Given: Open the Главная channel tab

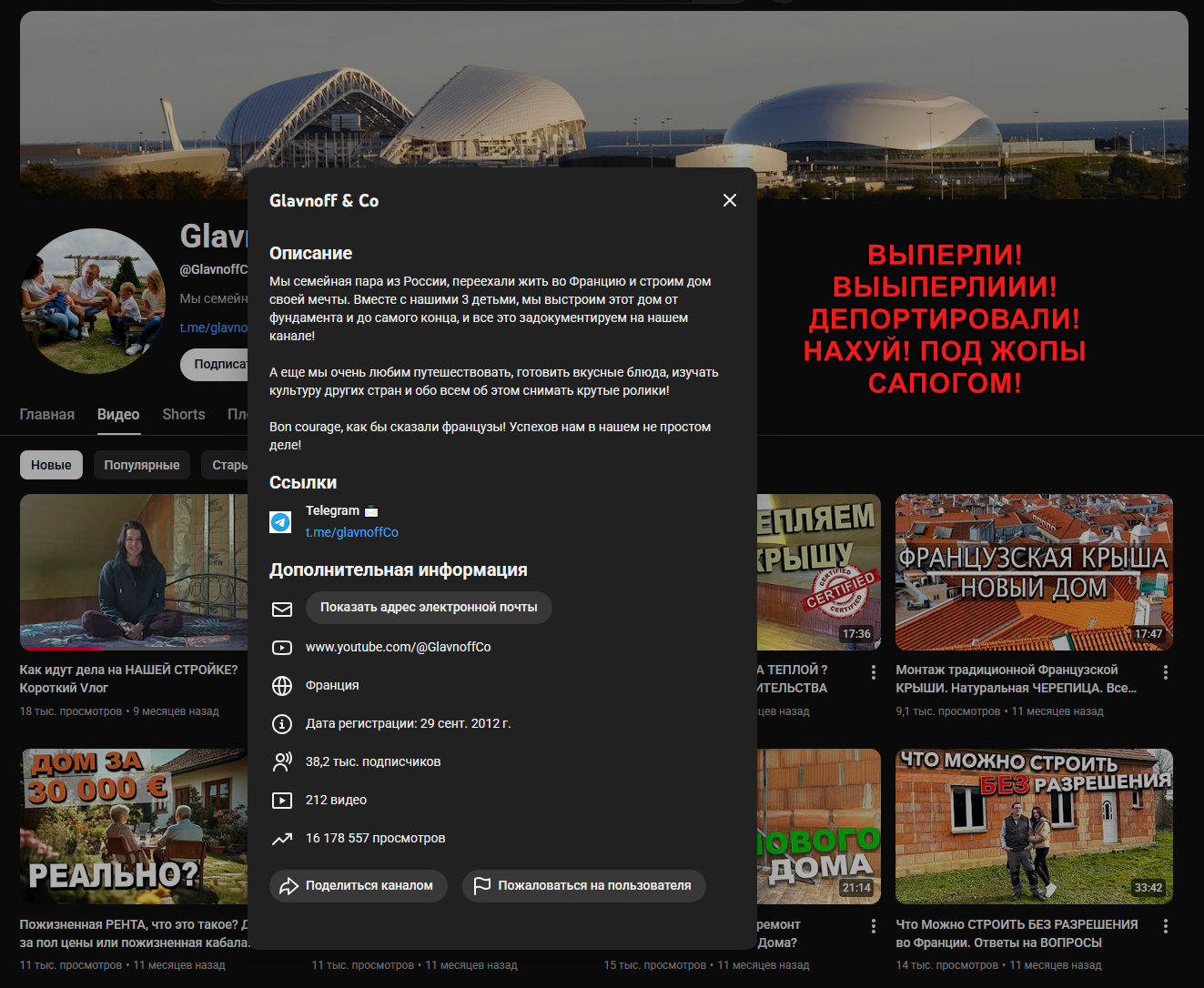Looking at the screenshot, I should [47, 414].
